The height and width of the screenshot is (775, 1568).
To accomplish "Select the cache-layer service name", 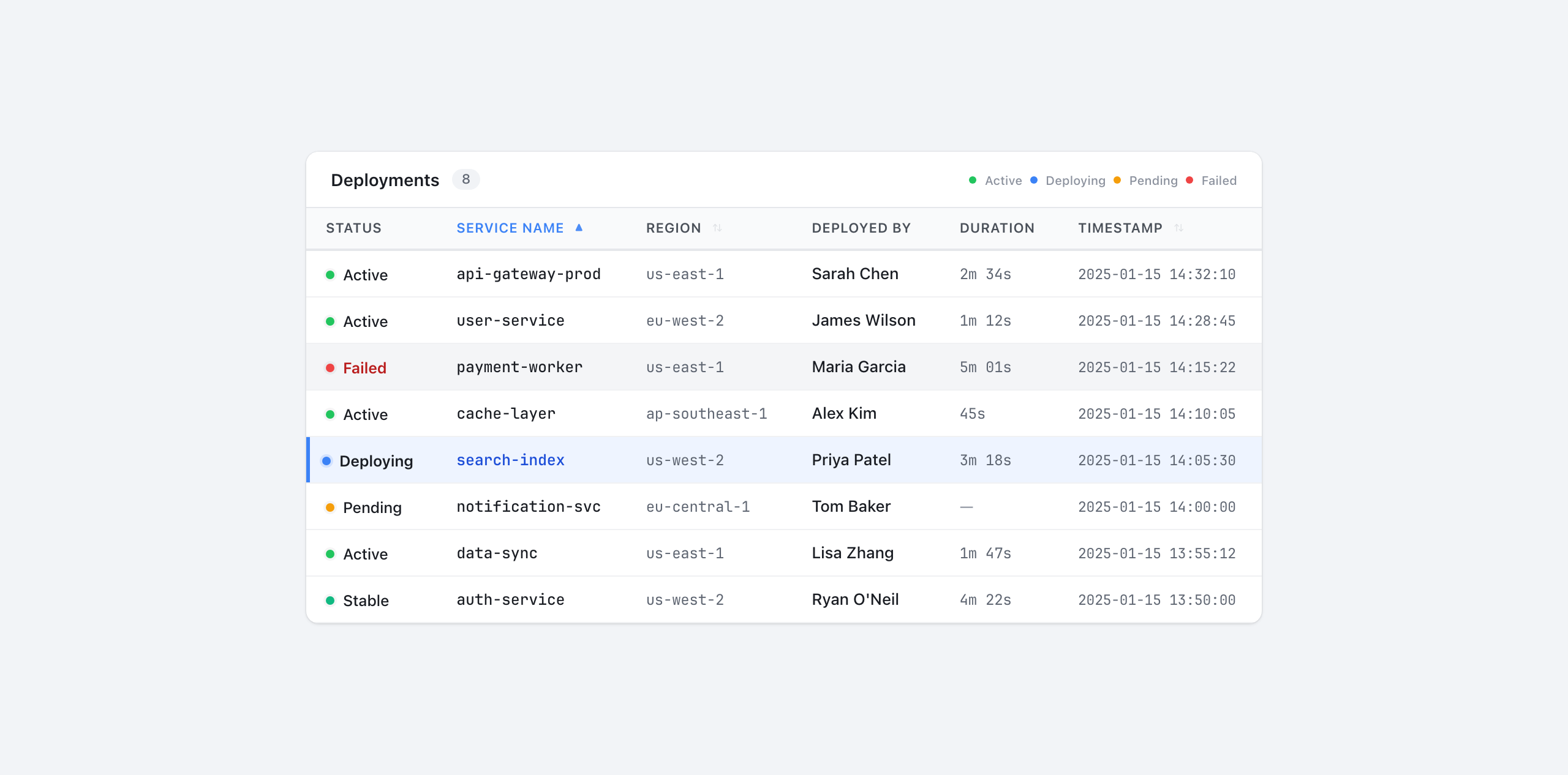I will [x=506, y=414].
